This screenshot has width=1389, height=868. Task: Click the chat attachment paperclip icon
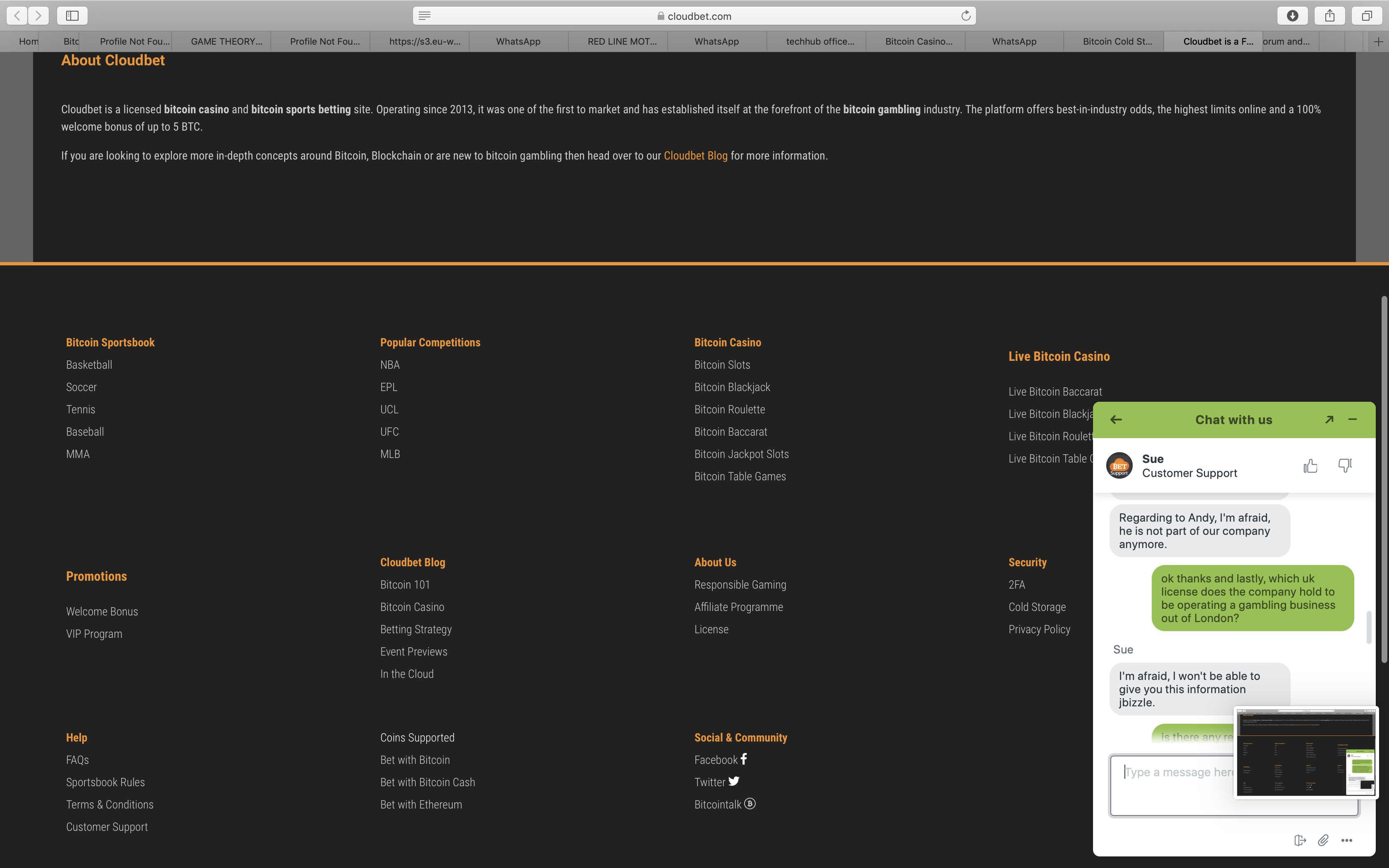pos(1323,840)
